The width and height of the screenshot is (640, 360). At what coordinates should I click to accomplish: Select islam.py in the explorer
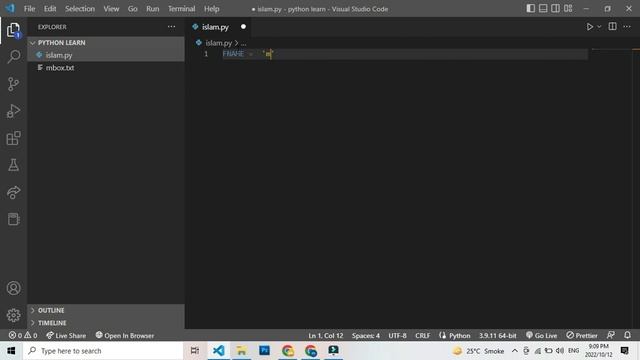click(106, 55)
